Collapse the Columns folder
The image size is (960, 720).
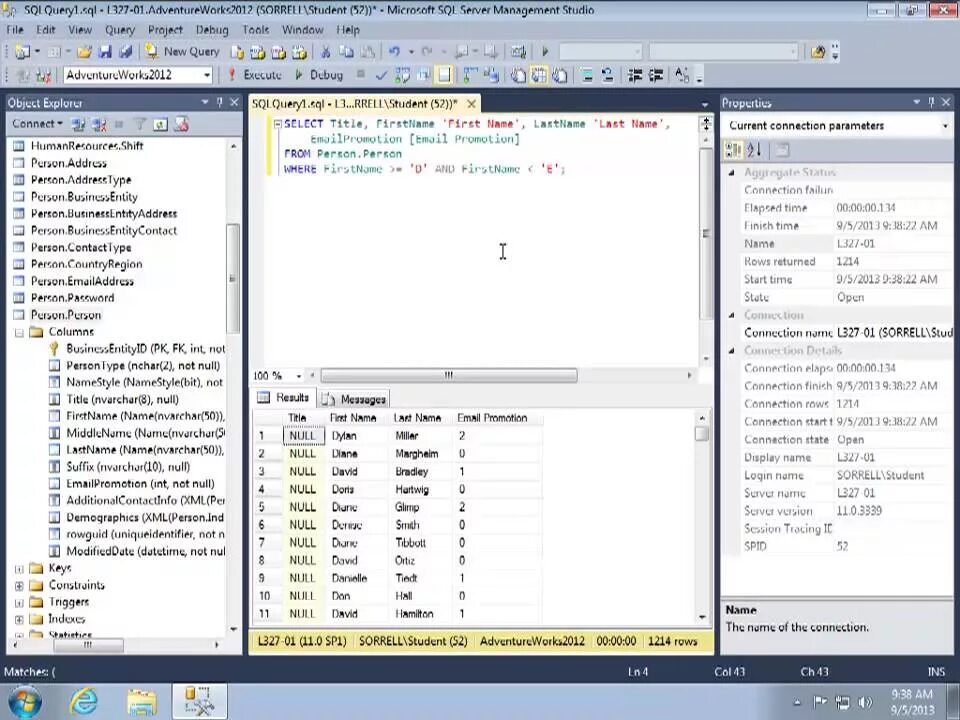pos(19,332)
